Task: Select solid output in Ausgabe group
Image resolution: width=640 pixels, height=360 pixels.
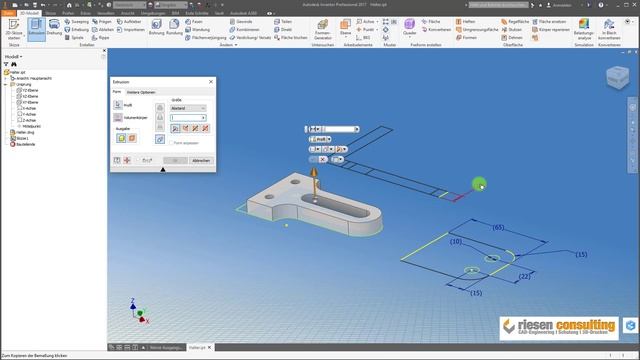Action: (x=121, y=138)
